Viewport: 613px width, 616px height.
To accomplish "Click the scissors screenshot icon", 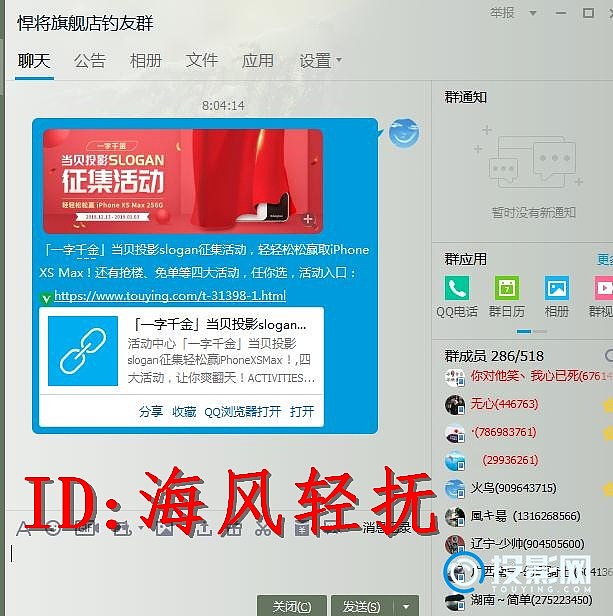I will tap(263, 528).
